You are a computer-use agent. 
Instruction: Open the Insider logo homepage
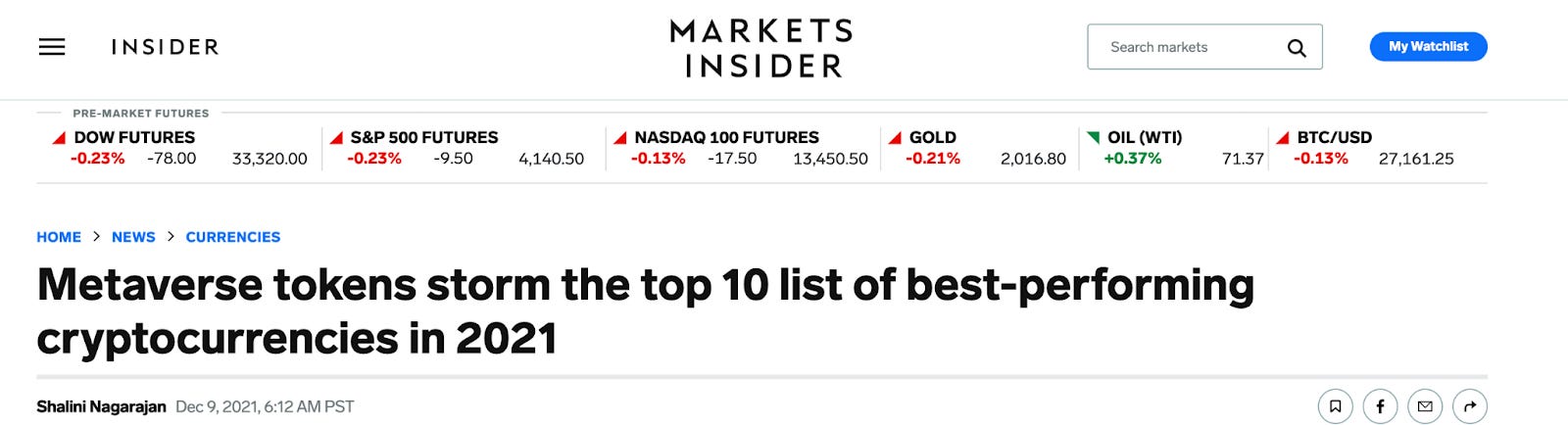click(165, 47)
